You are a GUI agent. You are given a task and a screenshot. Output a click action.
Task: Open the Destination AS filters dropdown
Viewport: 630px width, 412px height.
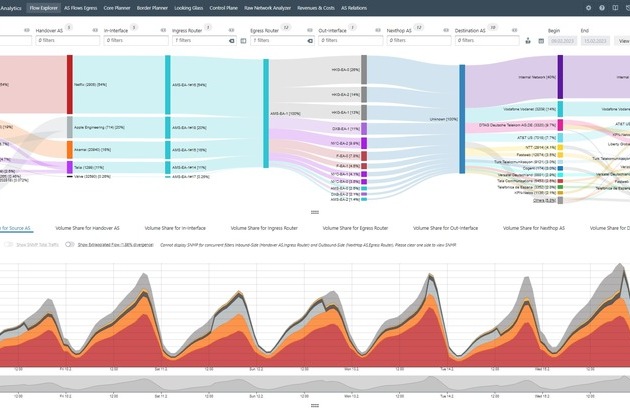(x=487, y=41)
